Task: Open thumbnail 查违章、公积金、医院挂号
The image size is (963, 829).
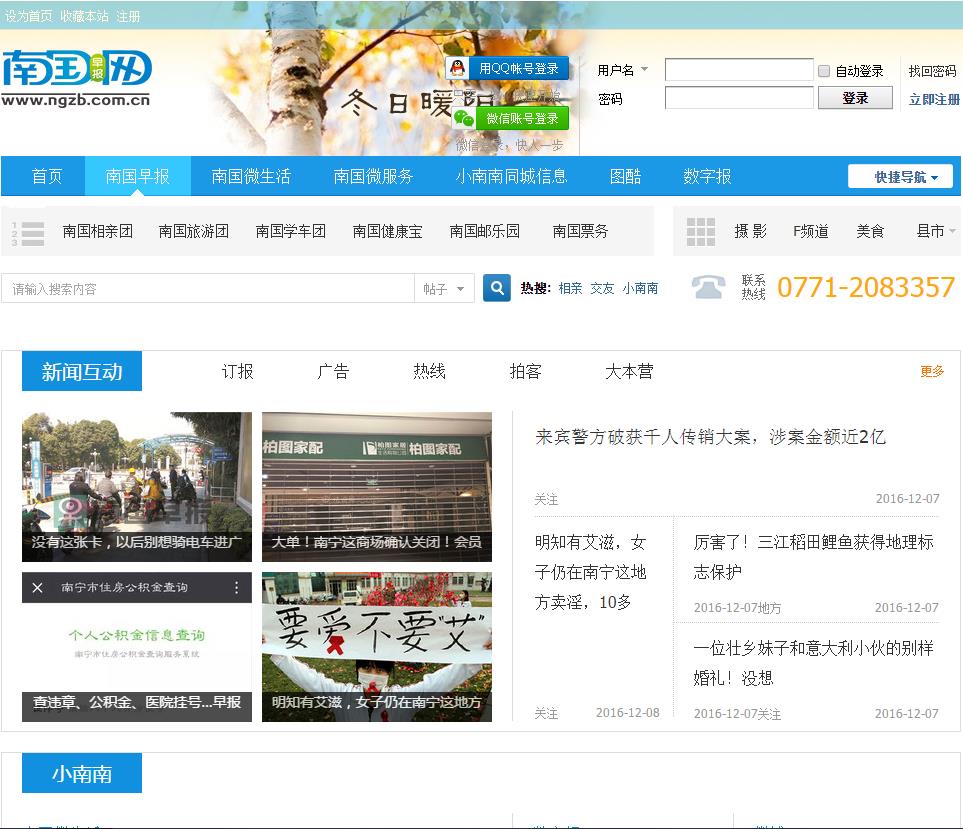Action: tap(137, 647)
